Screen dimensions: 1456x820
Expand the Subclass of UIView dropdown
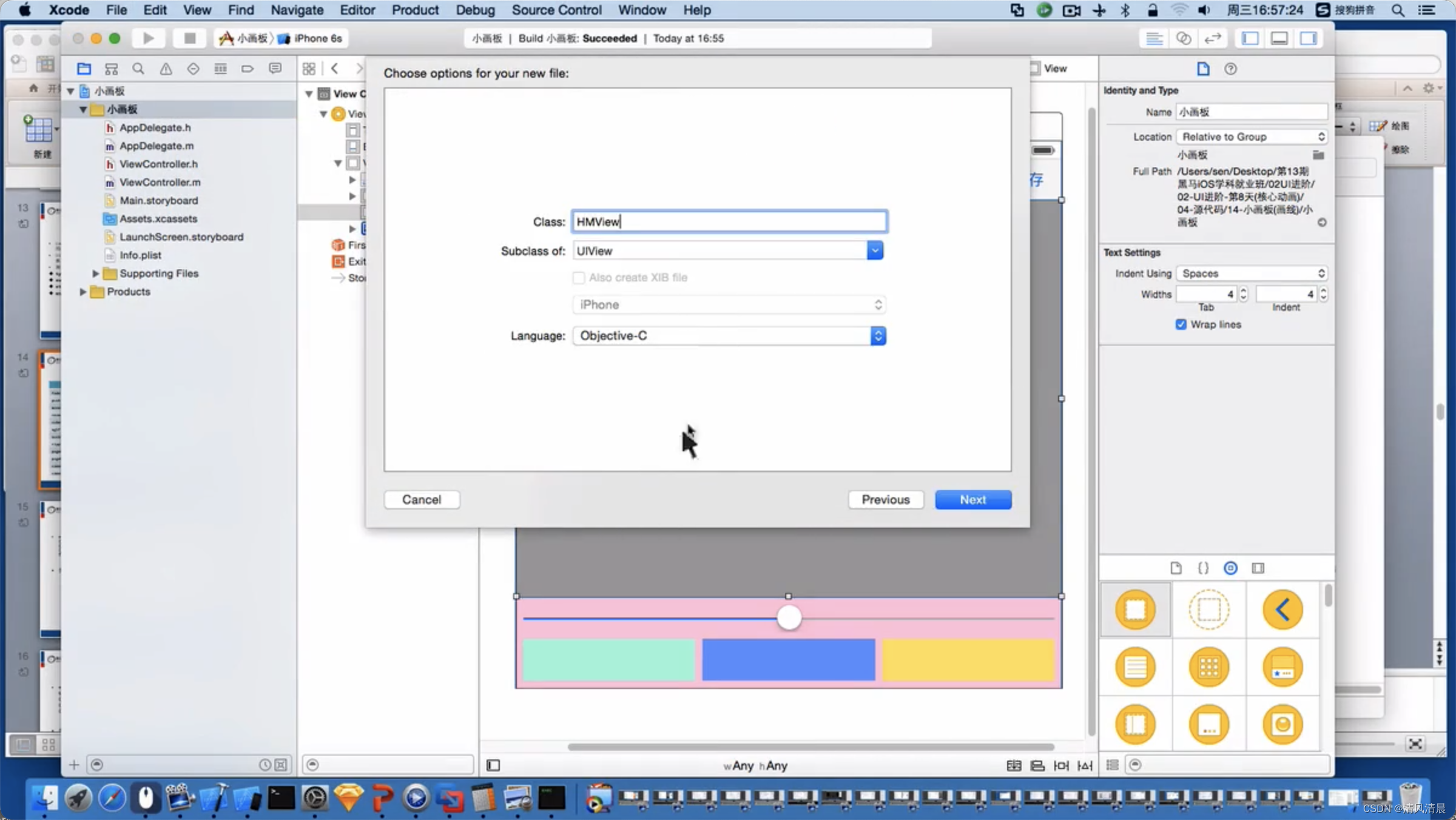[x=875, y=250]
